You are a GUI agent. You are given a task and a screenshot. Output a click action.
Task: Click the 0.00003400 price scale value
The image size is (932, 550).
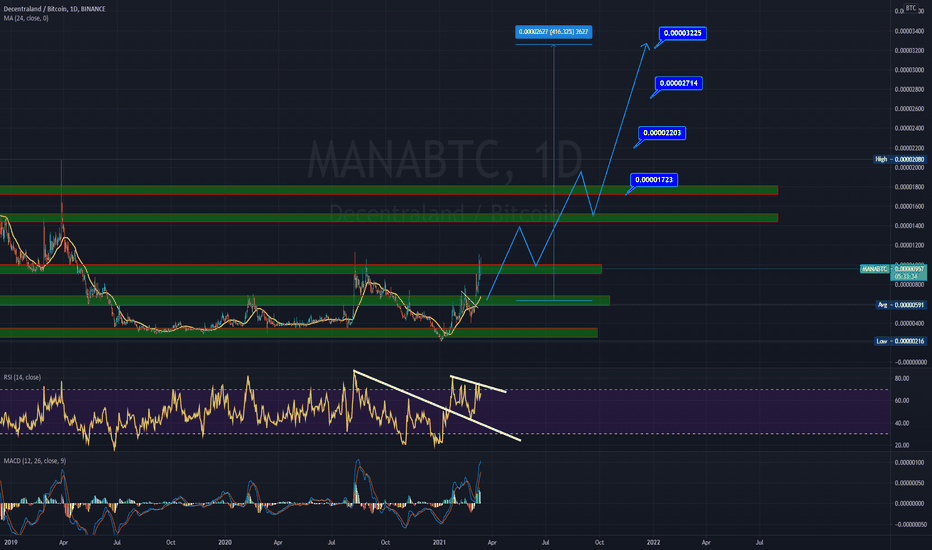(909, 31)
